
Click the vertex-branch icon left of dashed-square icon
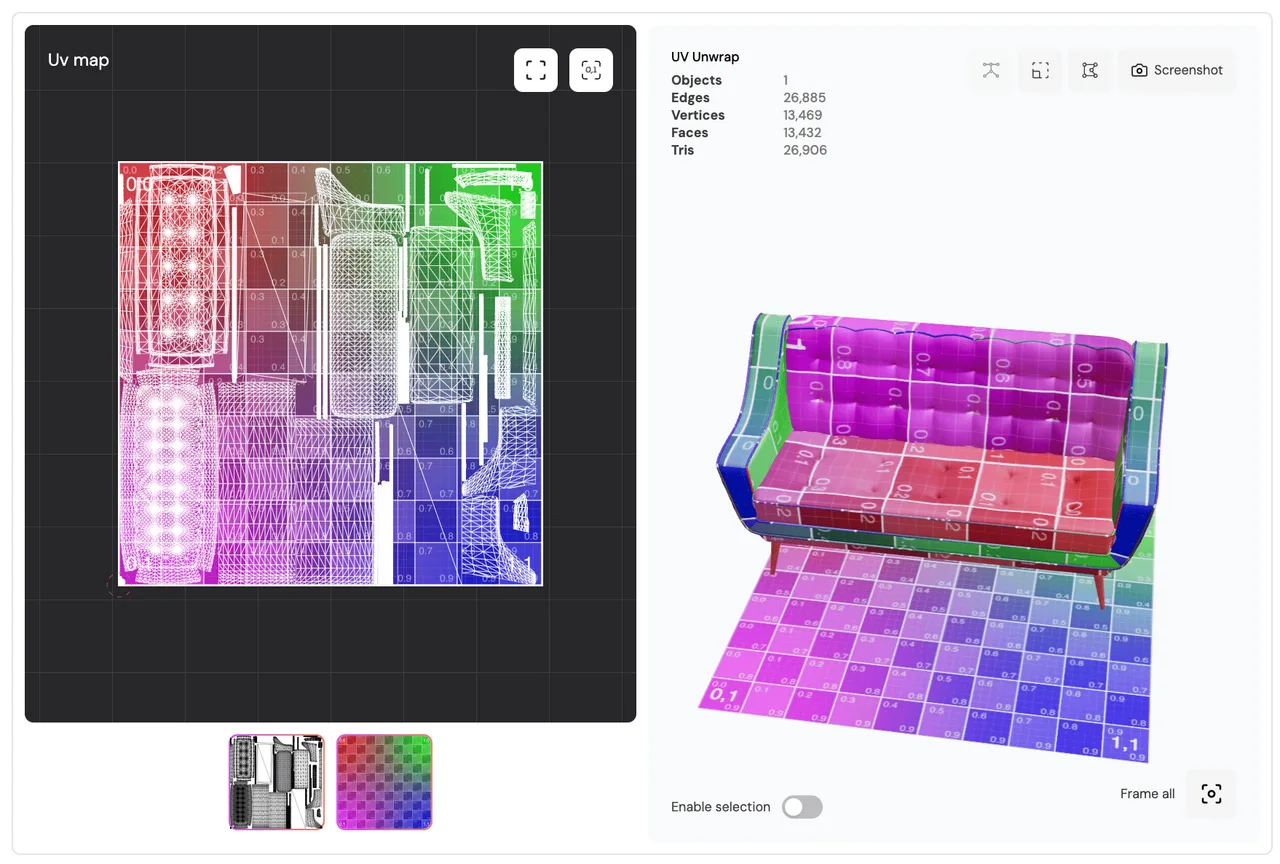pos(991,70)
